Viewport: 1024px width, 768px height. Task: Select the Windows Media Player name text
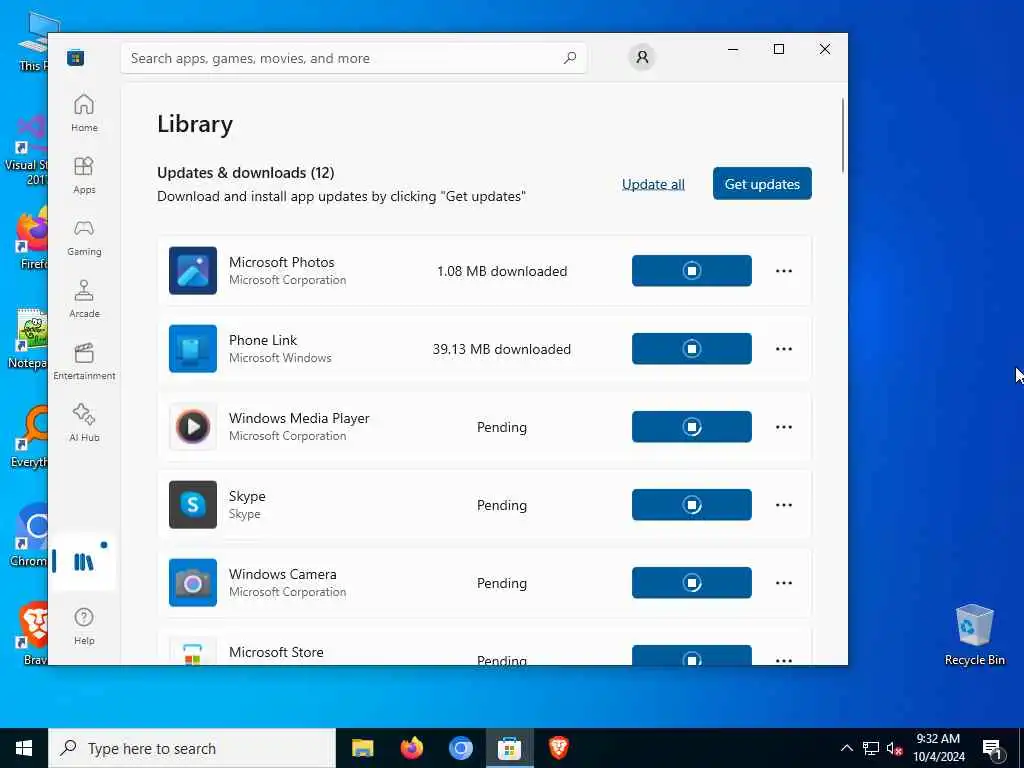(299, 418)
